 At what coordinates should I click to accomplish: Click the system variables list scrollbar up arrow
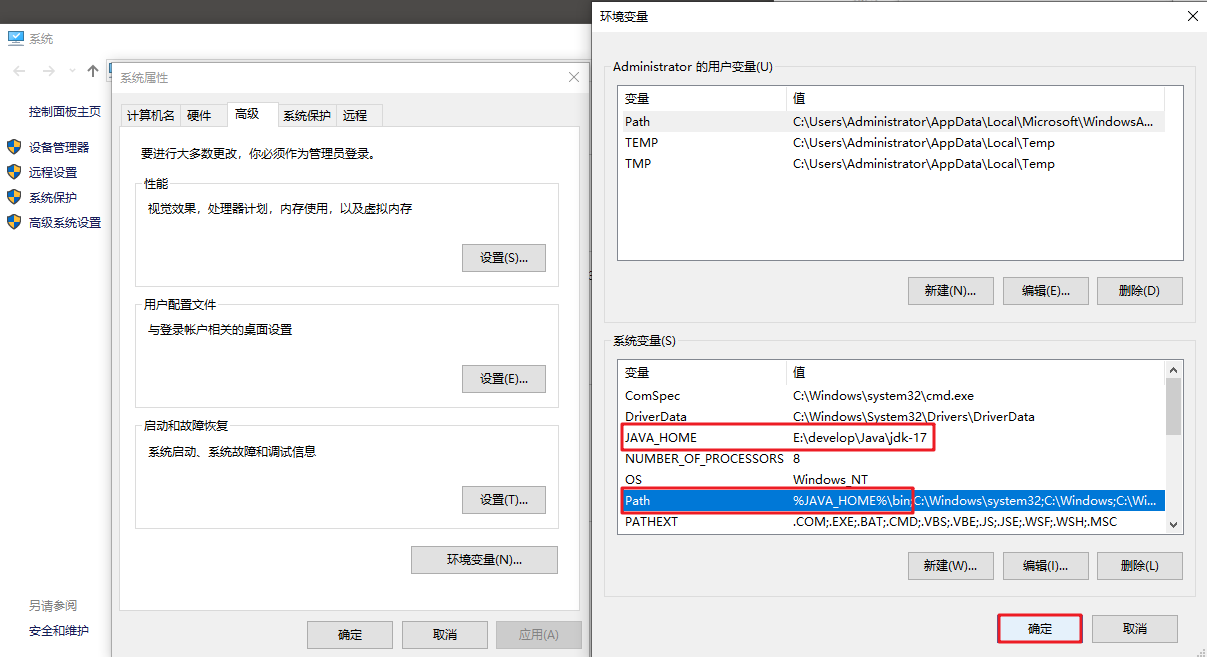point(1174,370)
